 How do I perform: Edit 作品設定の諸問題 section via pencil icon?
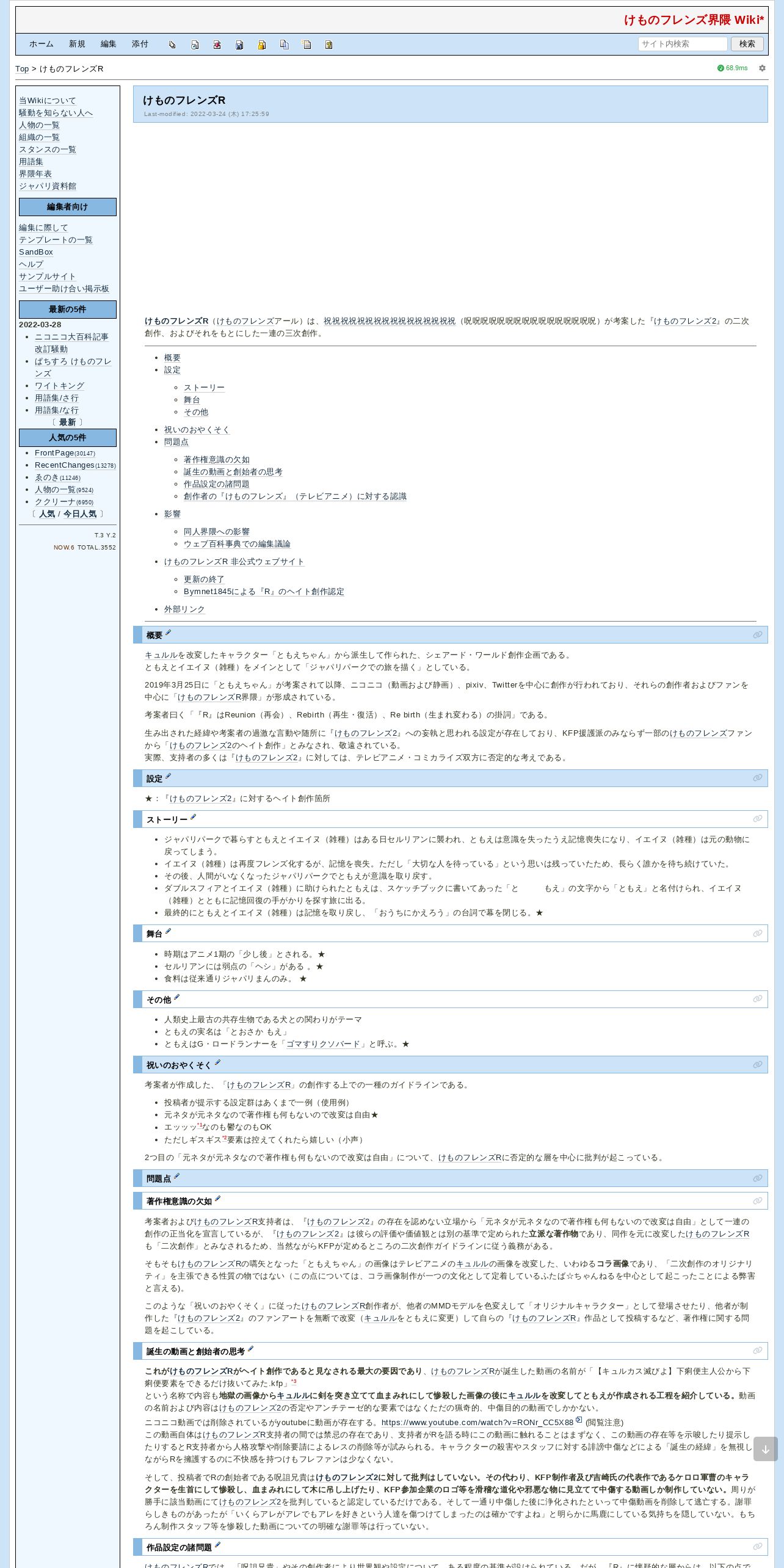pos(218,1545)
